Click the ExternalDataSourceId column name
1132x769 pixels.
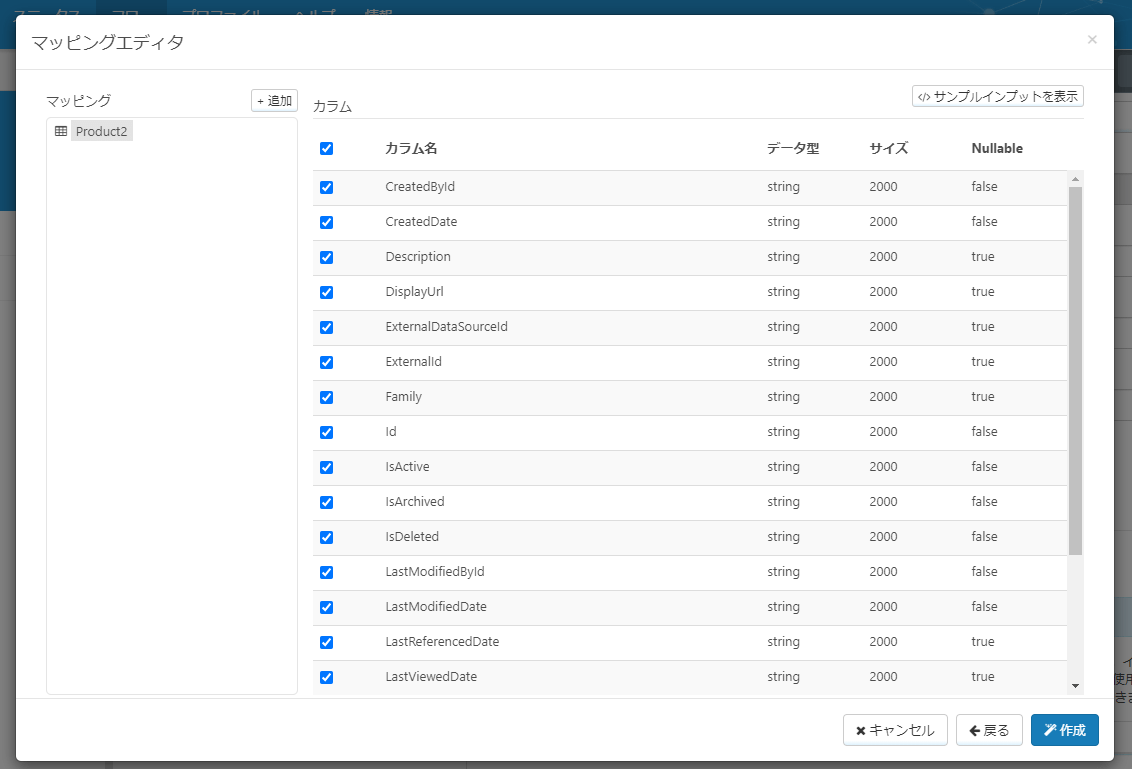pyautogui.click(x=446, y=326)
